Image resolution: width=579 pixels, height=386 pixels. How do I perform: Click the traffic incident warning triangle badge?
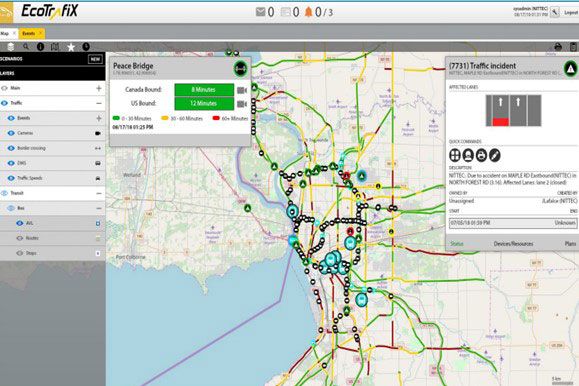pos(571,69)
